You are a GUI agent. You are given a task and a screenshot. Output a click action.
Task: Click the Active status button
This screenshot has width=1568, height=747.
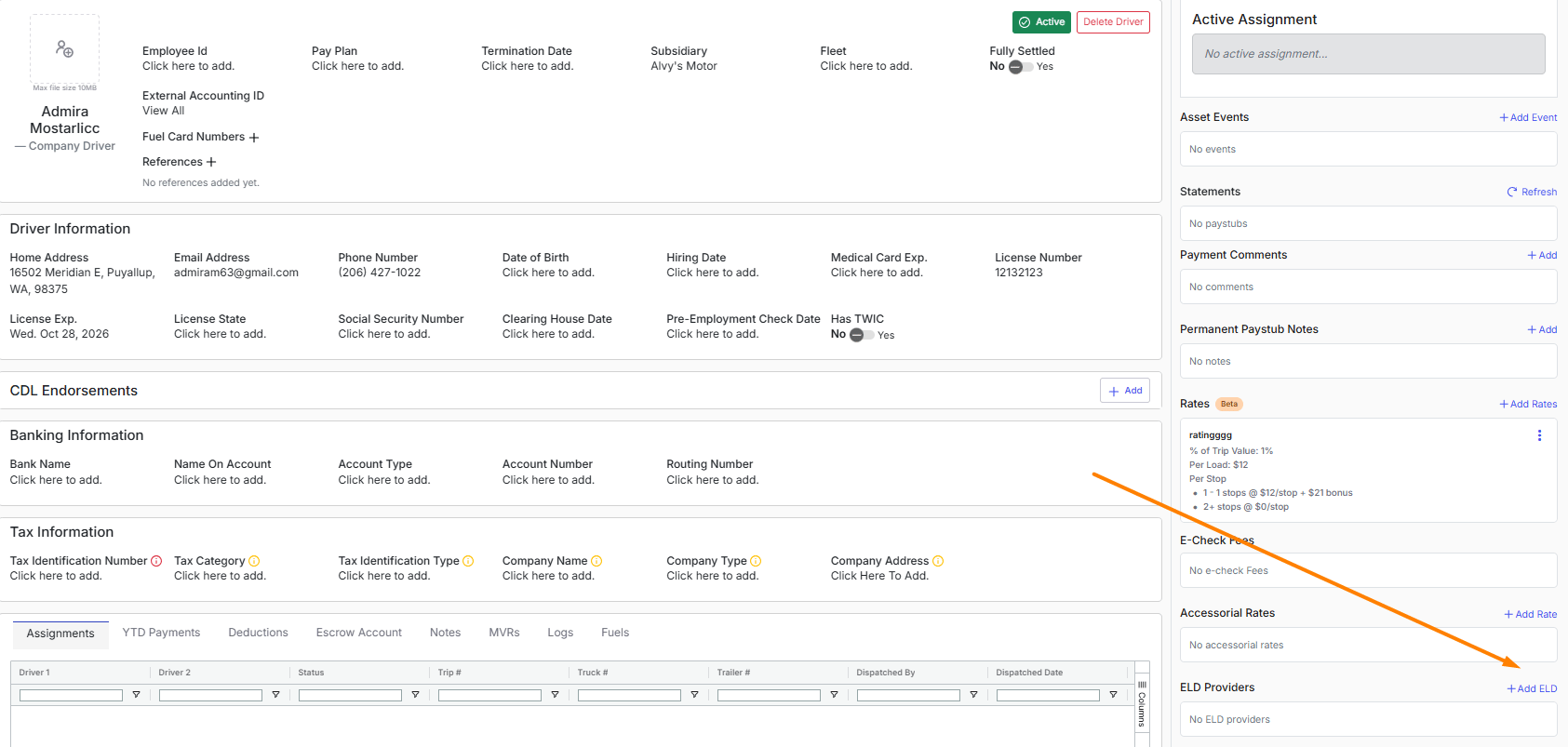(1041, 22)
